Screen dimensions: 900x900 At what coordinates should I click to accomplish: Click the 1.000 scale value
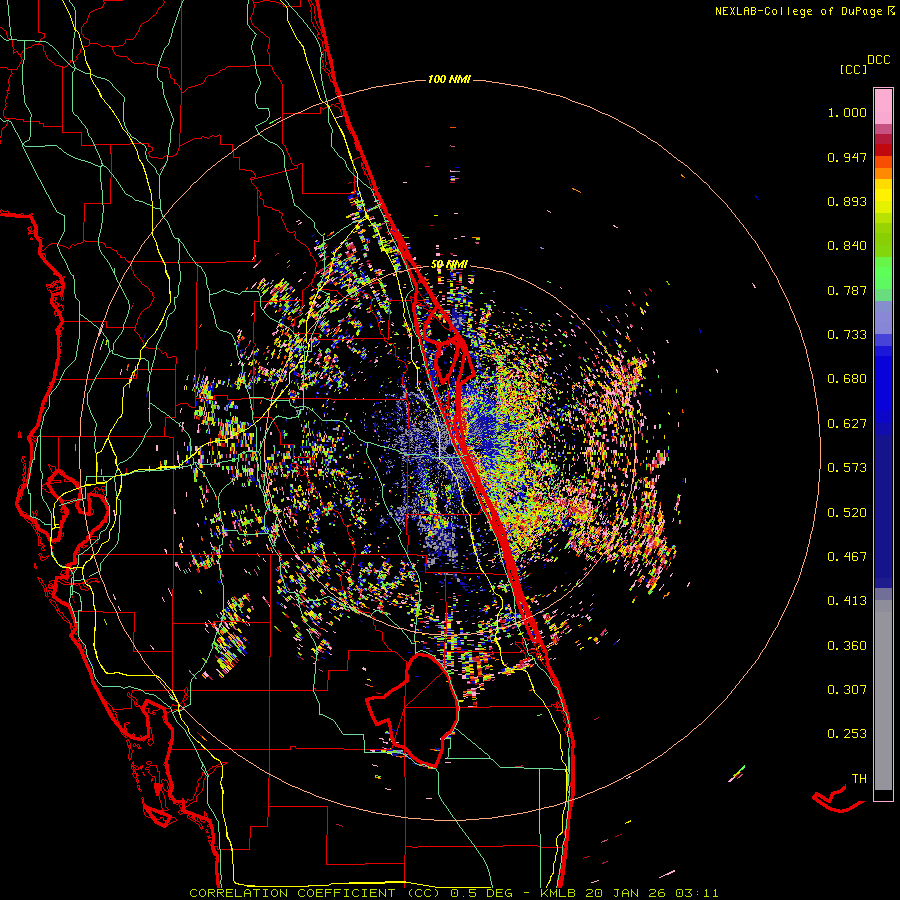(847, 112)
